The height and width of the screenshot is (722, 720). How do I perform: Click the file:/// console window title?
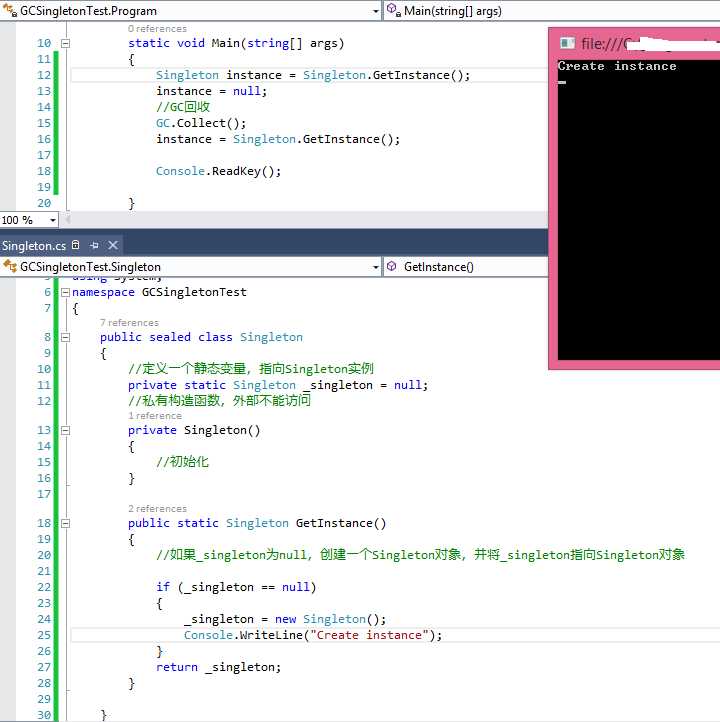[x=649, y=44]
